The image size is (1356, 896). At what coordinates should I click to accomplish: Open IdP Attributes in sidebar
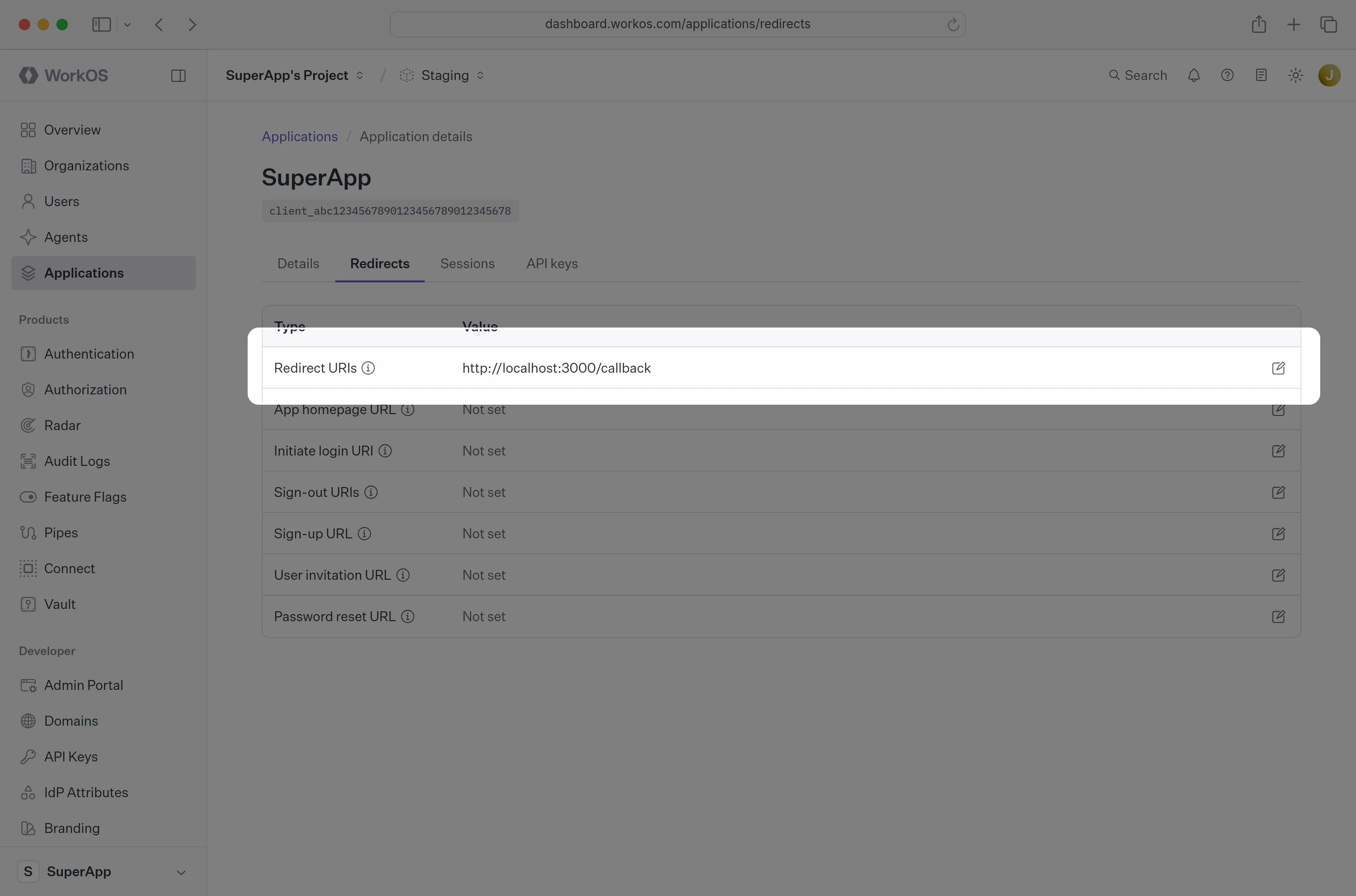click(x=103, y=792)
